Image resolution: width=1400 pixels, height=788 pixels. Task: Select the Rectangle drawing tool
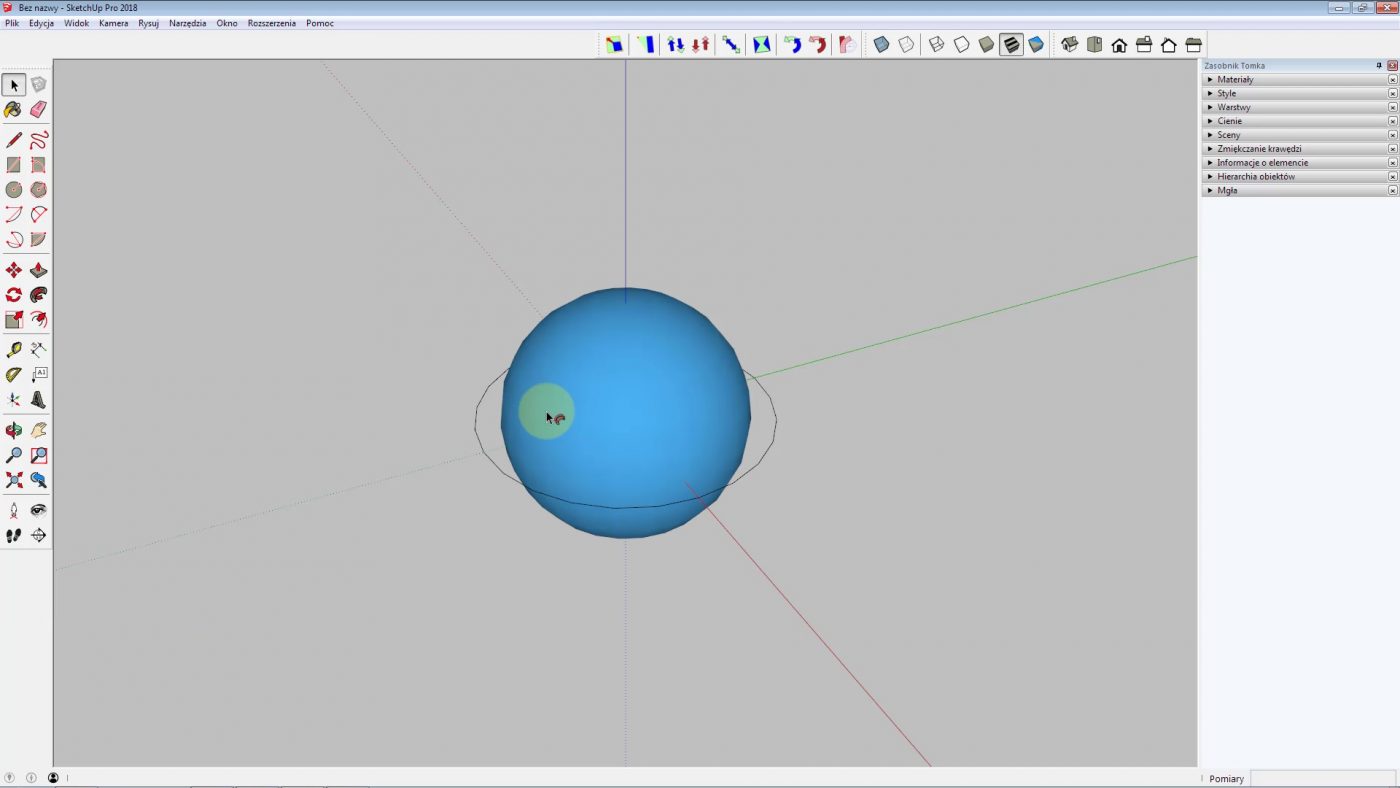[13, 164]
